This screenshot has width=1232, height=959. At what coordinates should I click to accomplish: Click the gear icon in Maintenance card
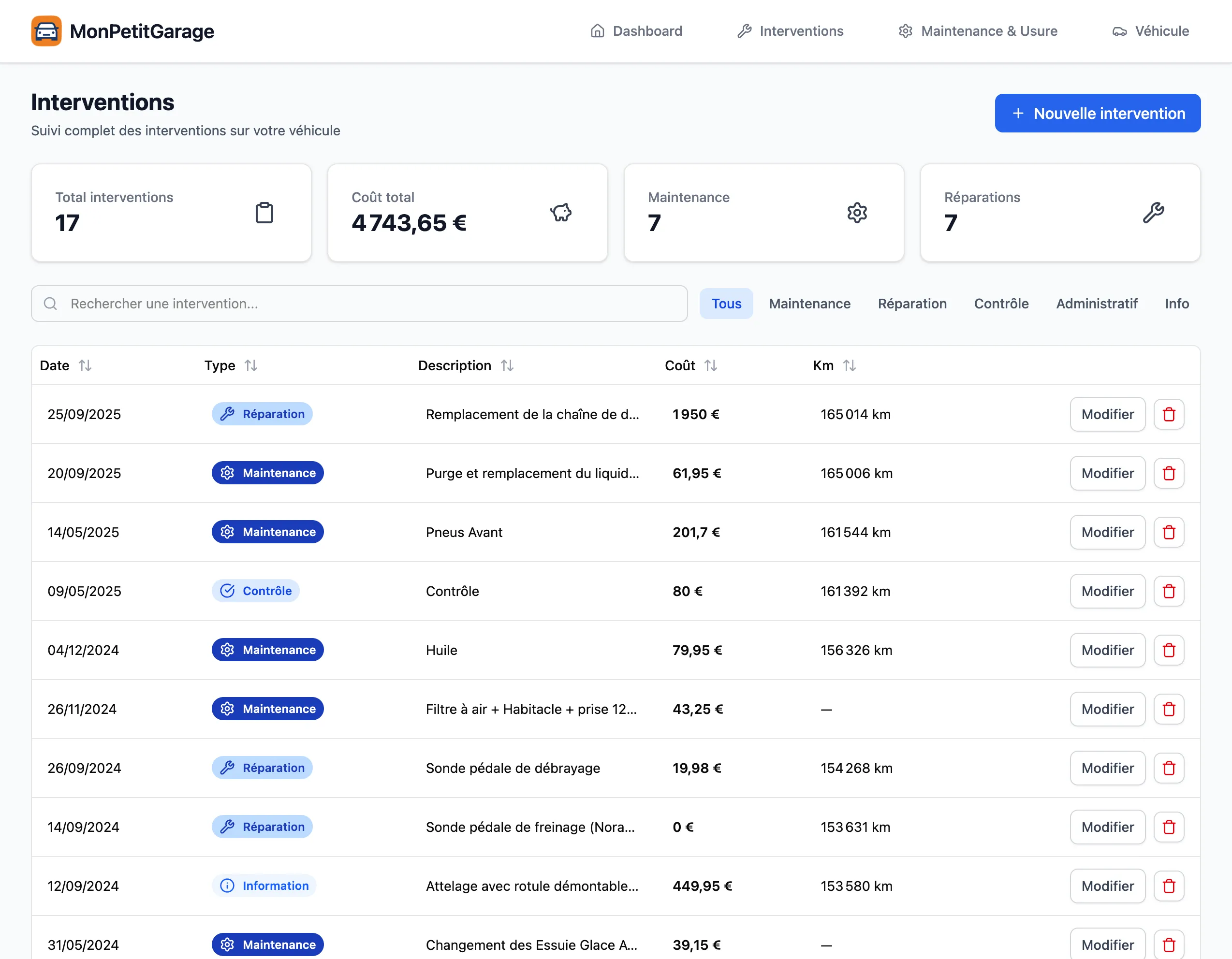pyautogui.click(x=857, y=213)
